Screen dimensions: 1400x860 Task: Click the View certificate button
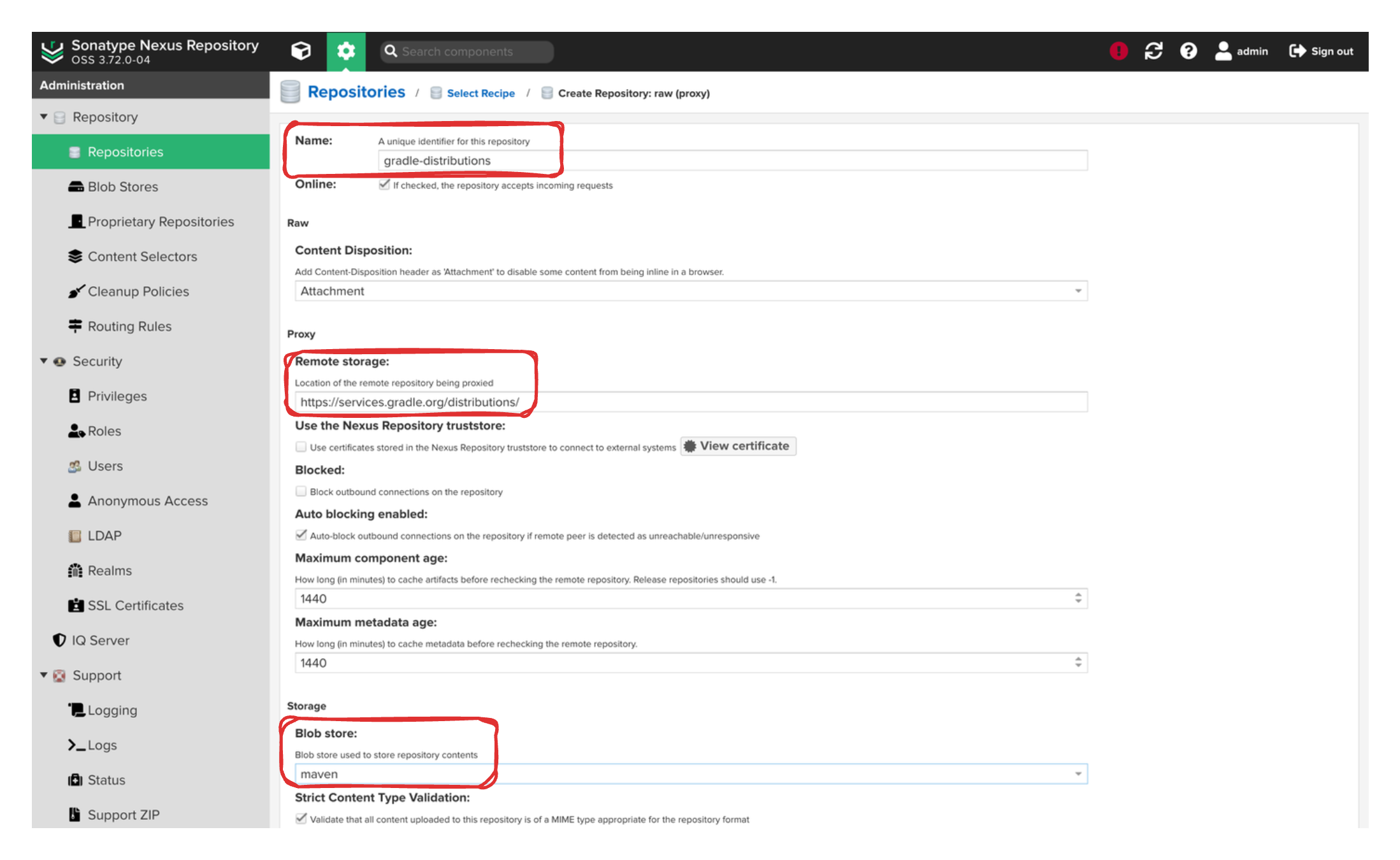[738, 446]
